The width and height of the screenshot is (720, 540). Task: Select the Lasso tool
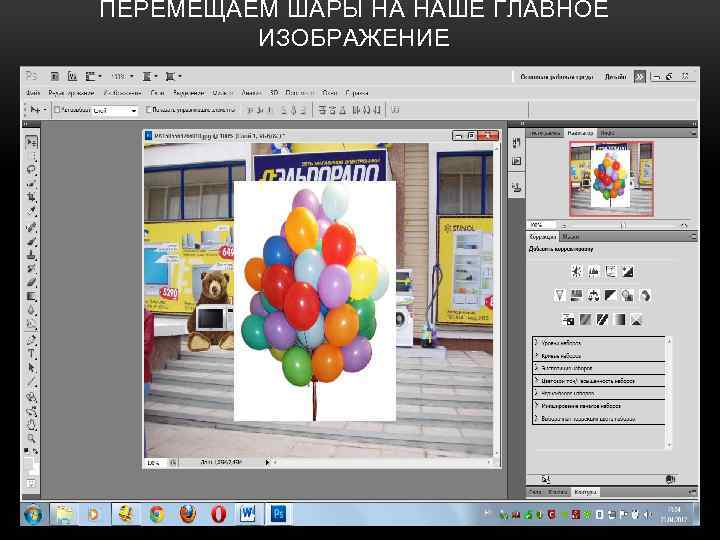point(31,170)
